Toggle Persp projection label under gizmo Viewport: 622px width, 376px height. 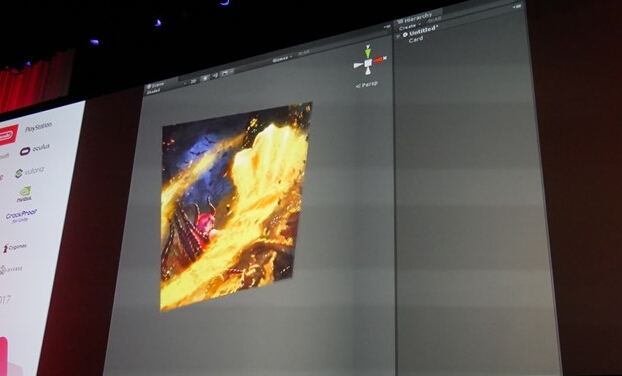coord(367,85)
